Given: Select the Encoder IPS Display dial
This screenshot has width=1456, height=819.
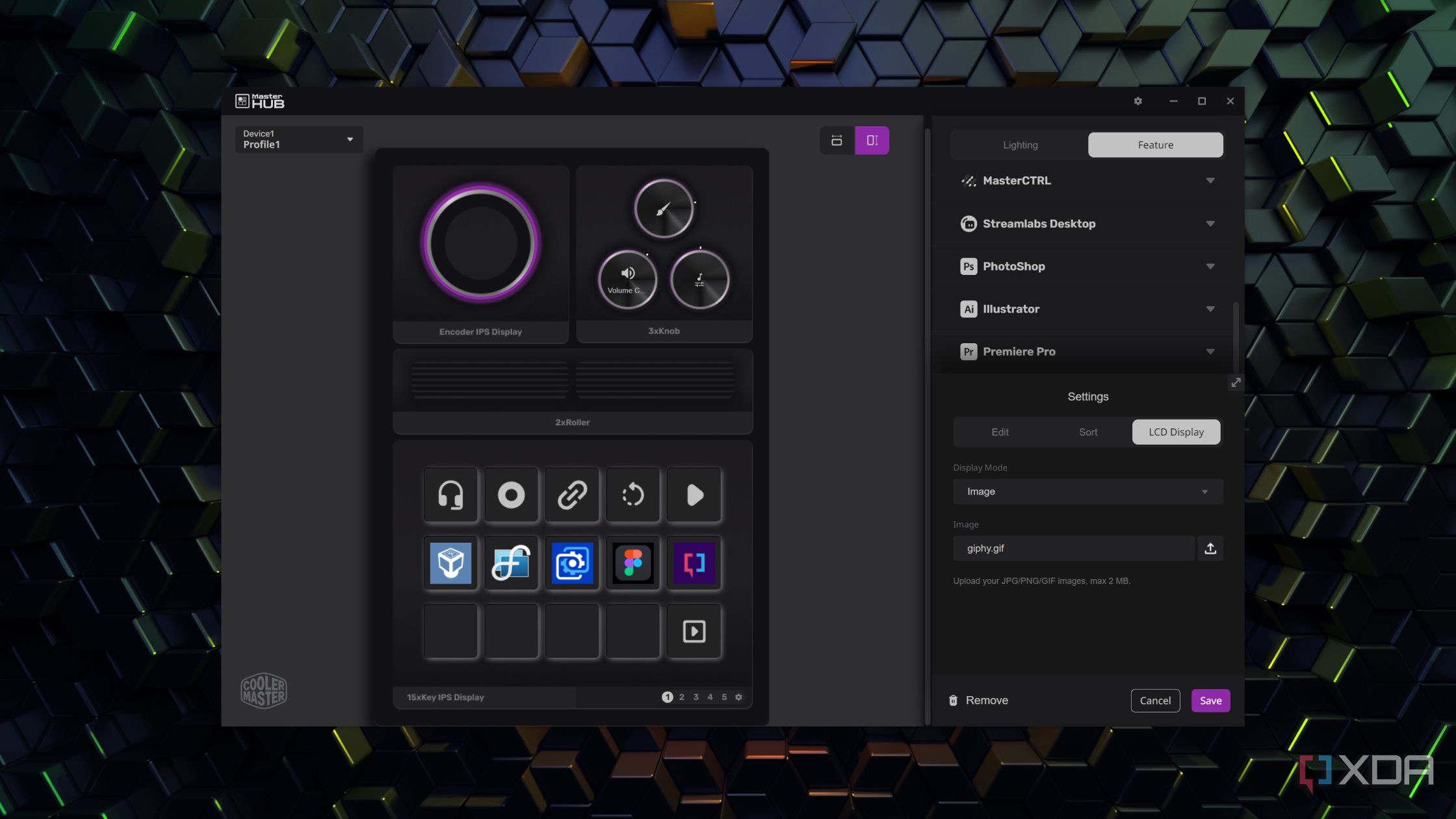Looking at the screenshot, I should click(480, 244).
